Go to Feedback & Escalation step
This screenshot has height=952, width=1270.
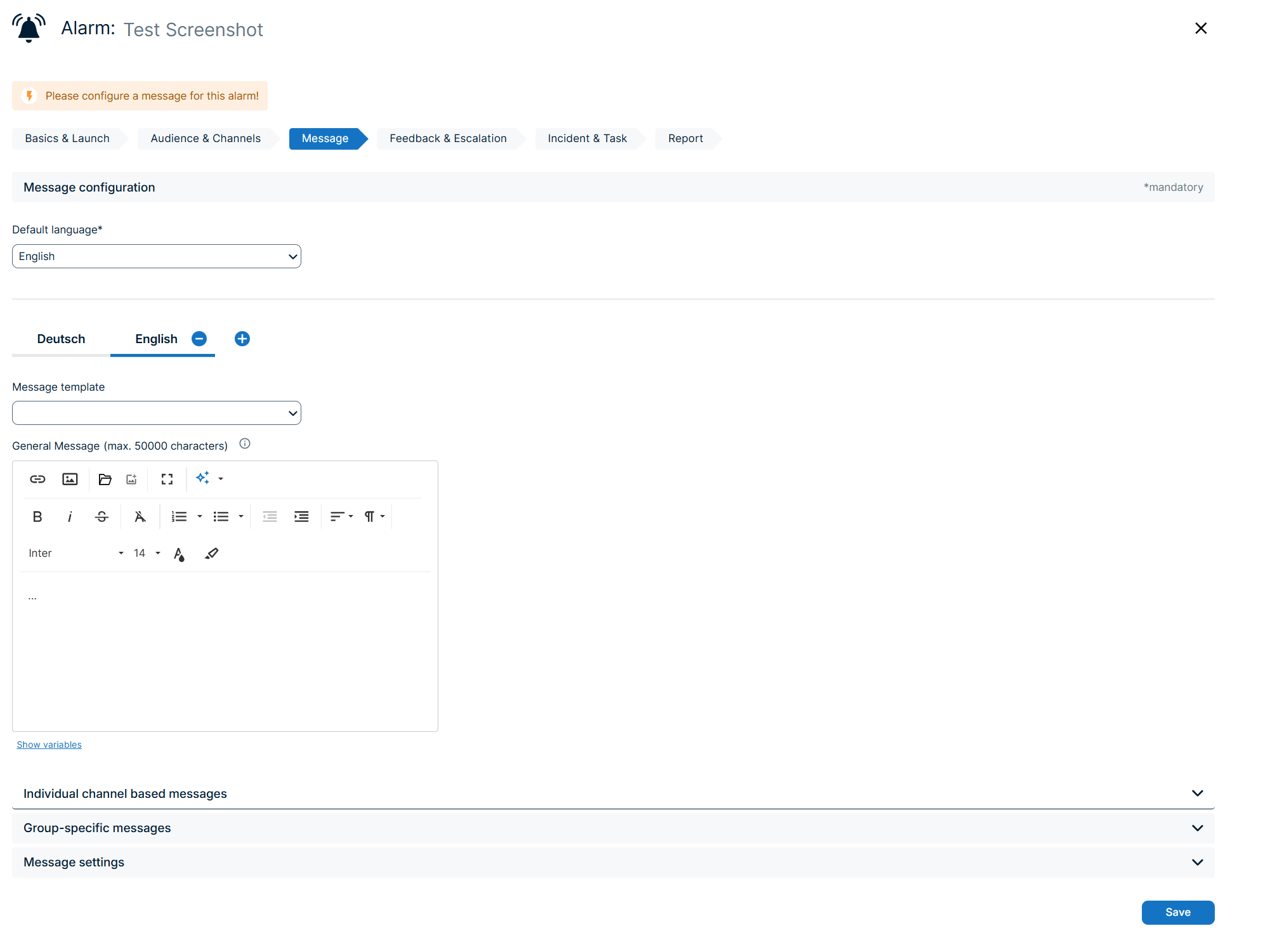(x=448, y=138)
